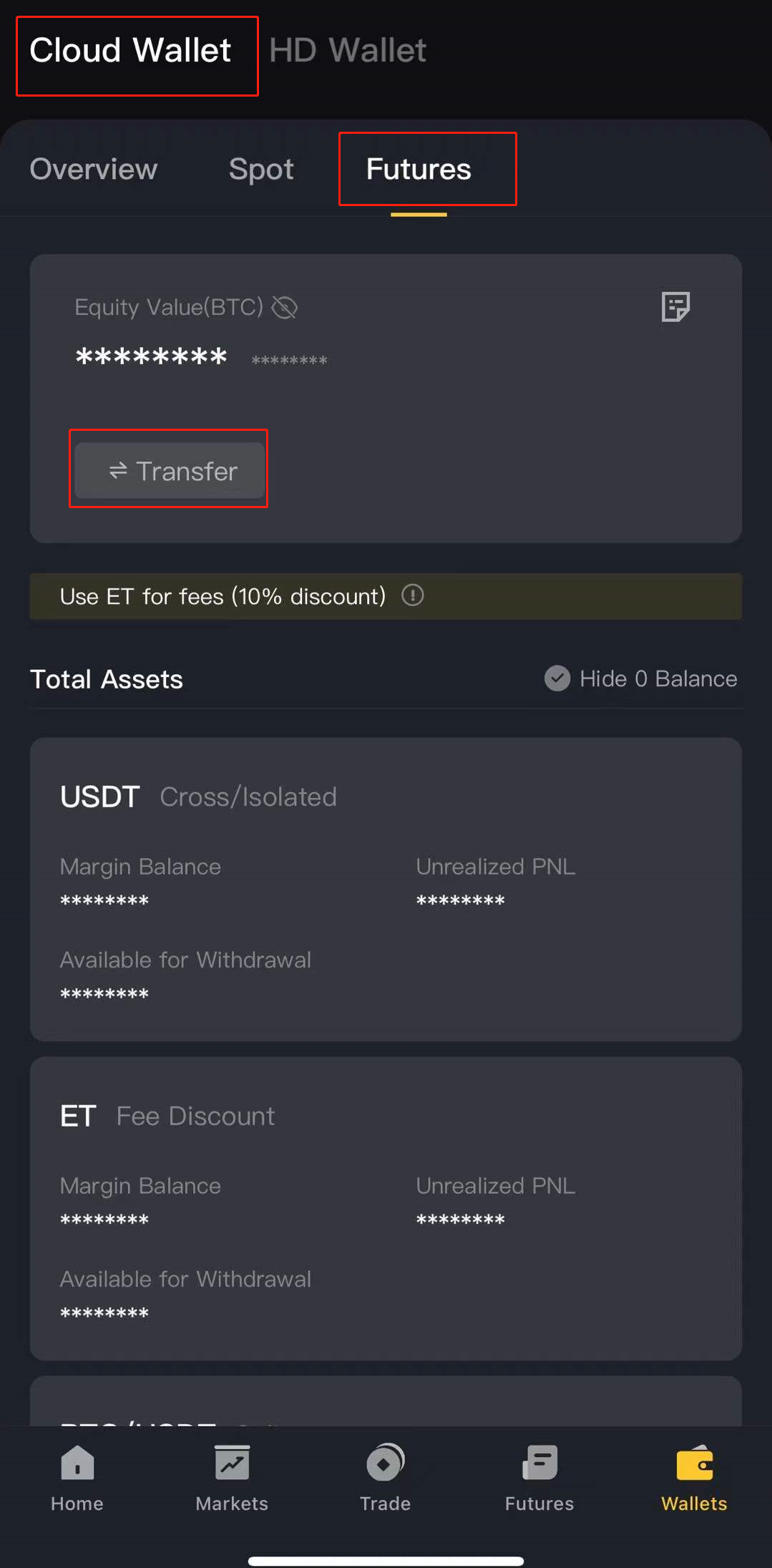Open the transaction history note icon
The image size is (772, 1568).
click(675, 307)
